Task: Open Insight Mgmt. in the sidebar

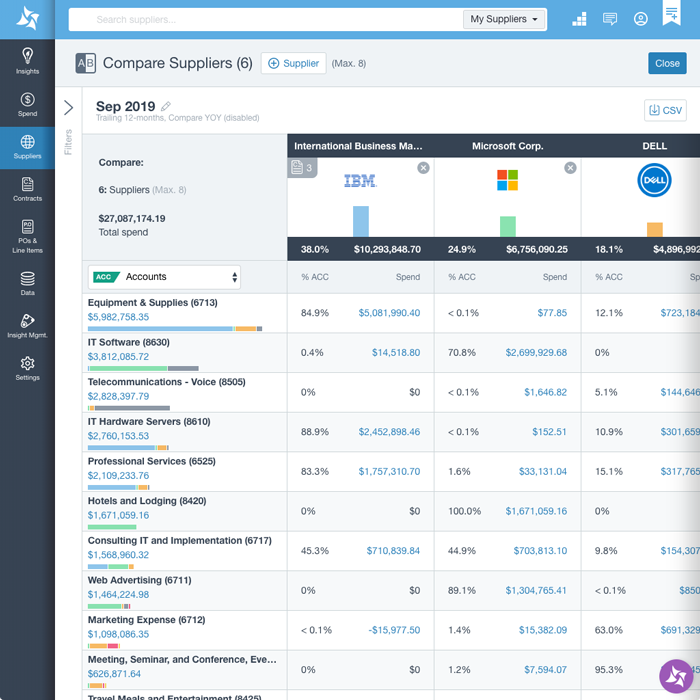Action: [x=27, y=326]
